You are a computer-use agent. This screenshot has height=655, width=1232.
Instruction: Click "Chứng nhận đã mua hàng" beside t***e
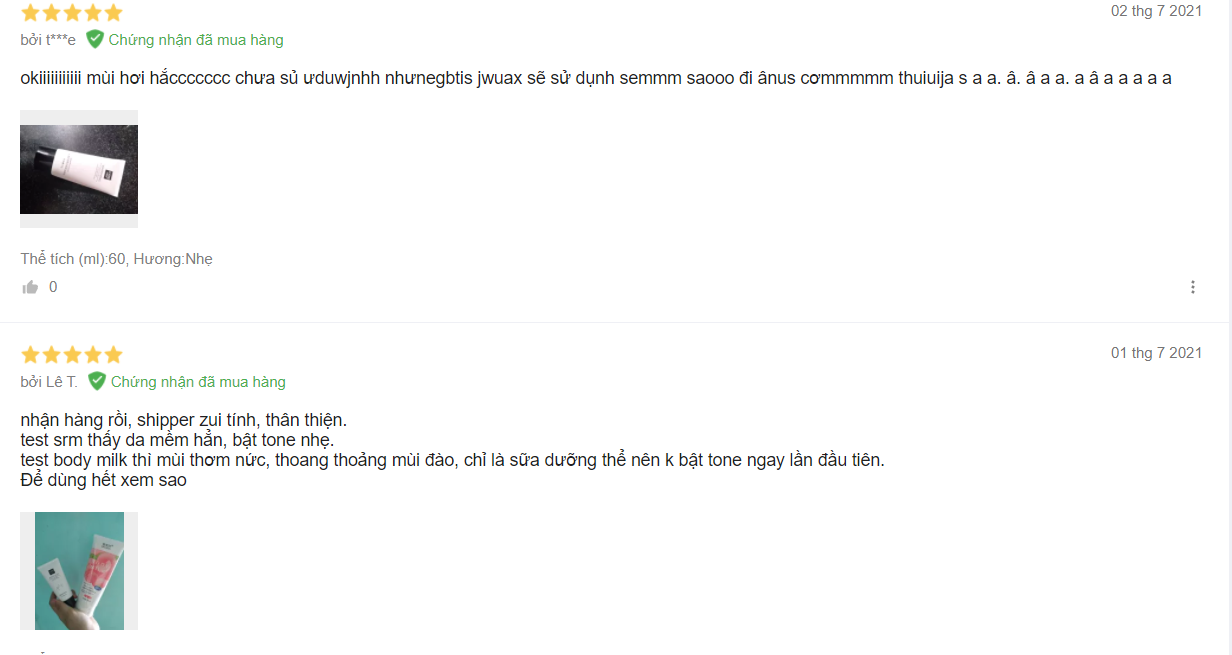(196, 40)
